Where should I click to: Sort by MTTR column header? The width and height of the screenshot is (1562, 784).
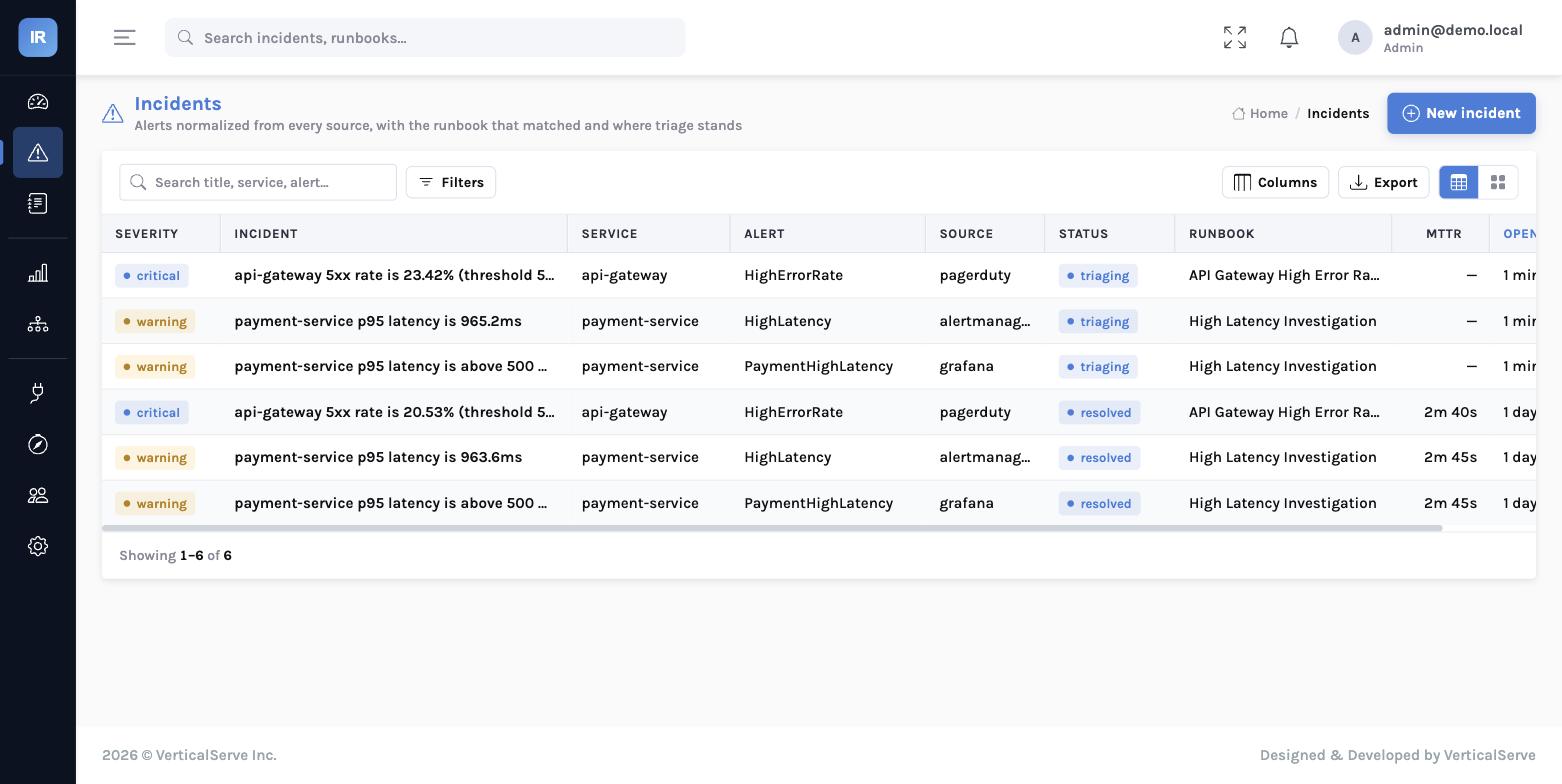pyautogui.click(x=1443, y=233)
